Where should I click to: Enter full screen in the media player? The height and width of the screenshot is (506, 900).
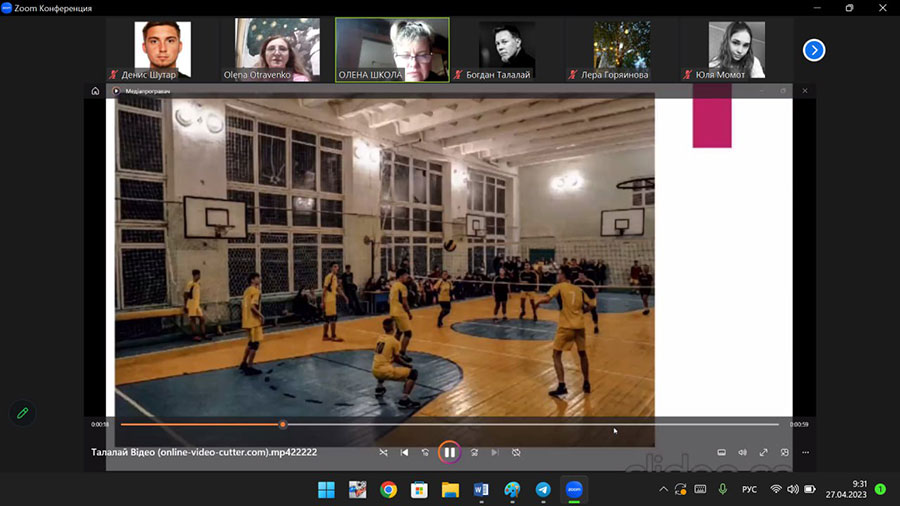[x=764, y=452]
